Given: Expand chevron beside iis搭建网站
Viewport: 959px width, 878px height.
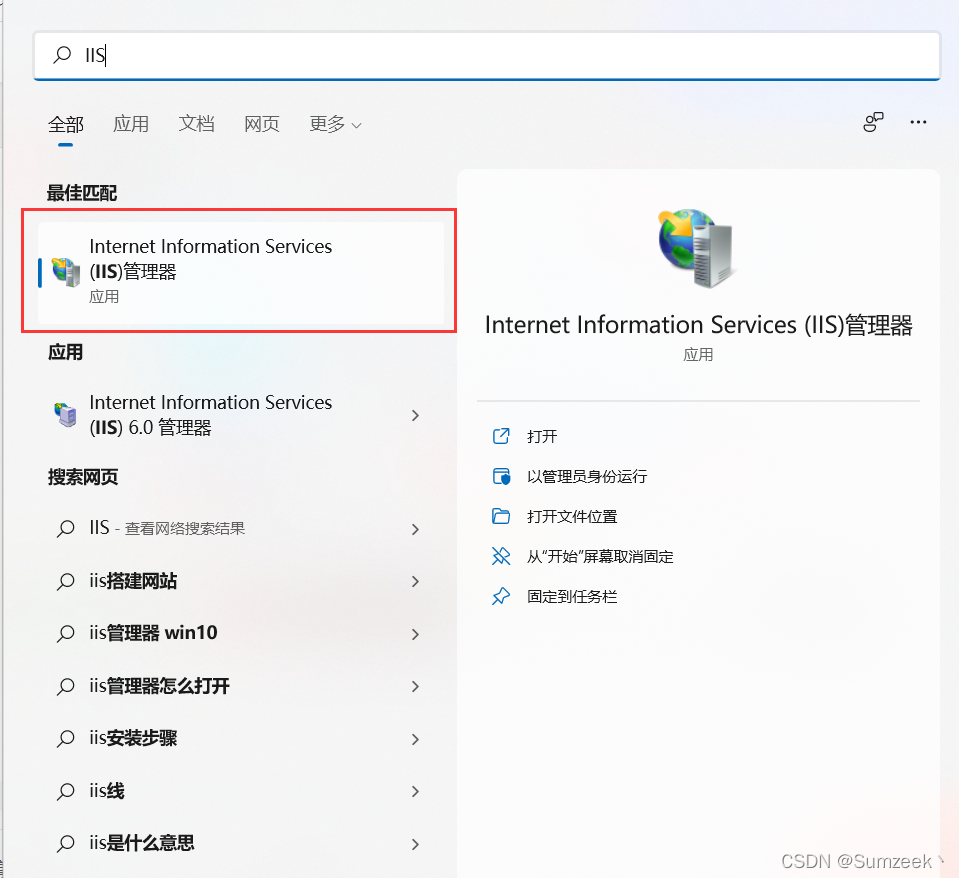Looking at the screenshot, I should pyautogui.click(x=415, y=581).
